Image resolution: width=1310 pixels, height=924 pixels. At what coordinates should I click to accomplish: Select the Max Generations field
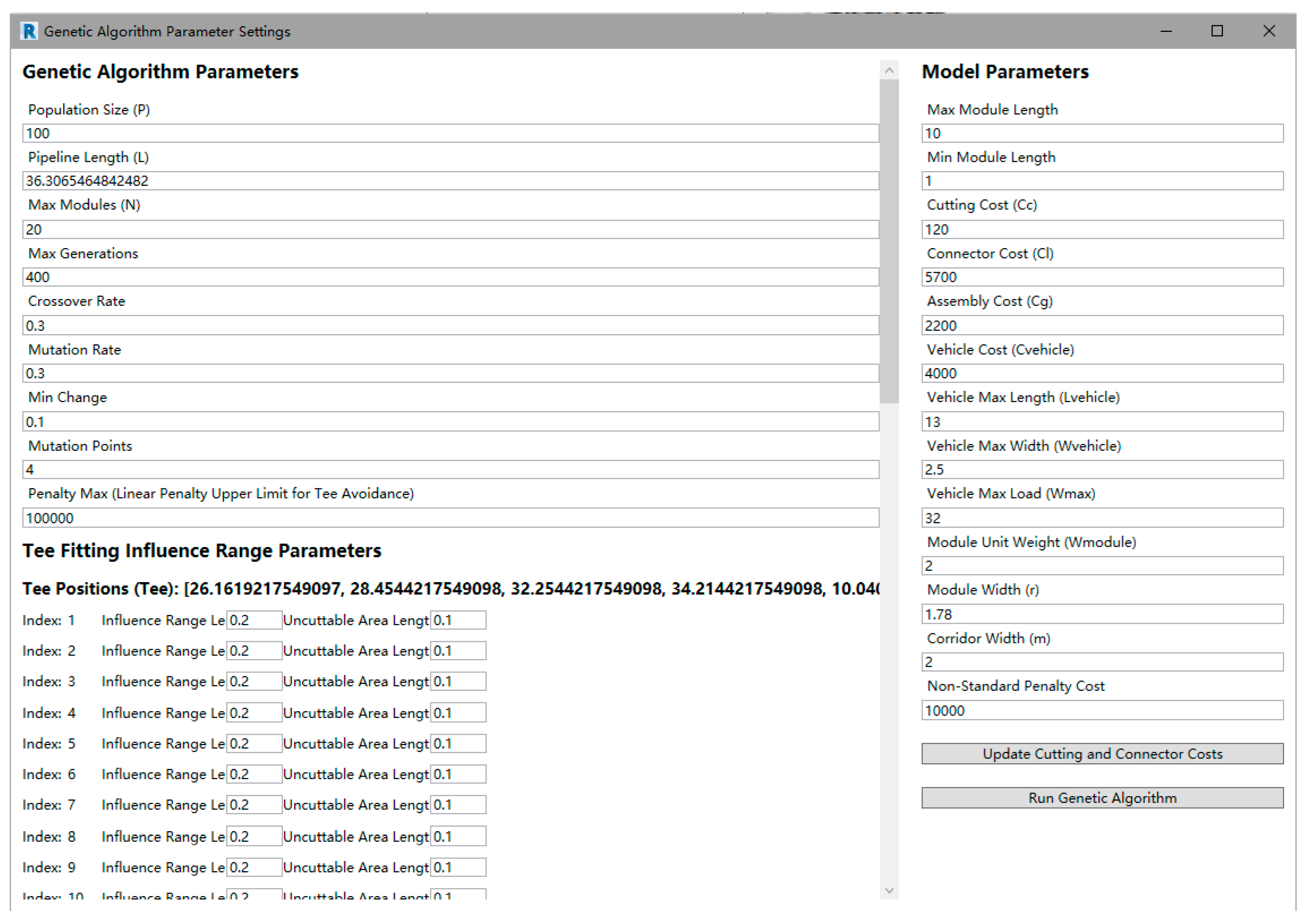point(450,277)
